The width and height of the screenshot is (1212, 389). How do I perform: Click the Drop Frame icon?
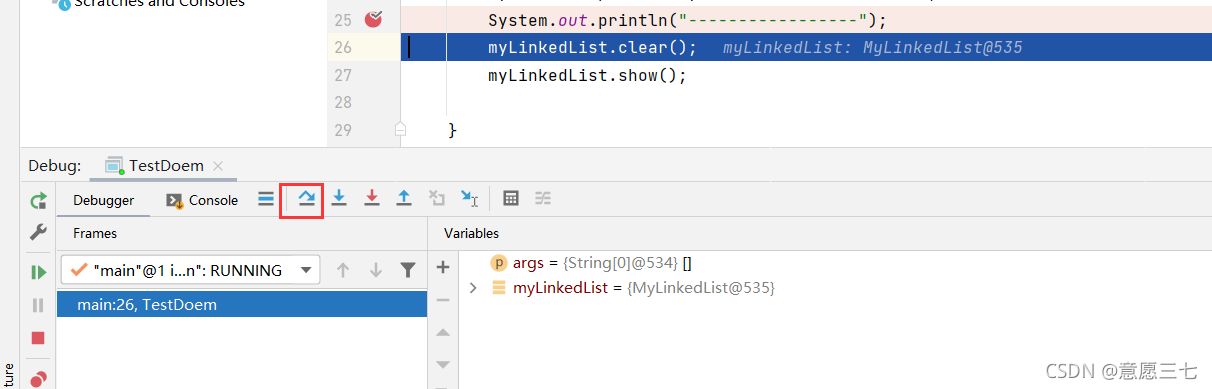[436, 199]
